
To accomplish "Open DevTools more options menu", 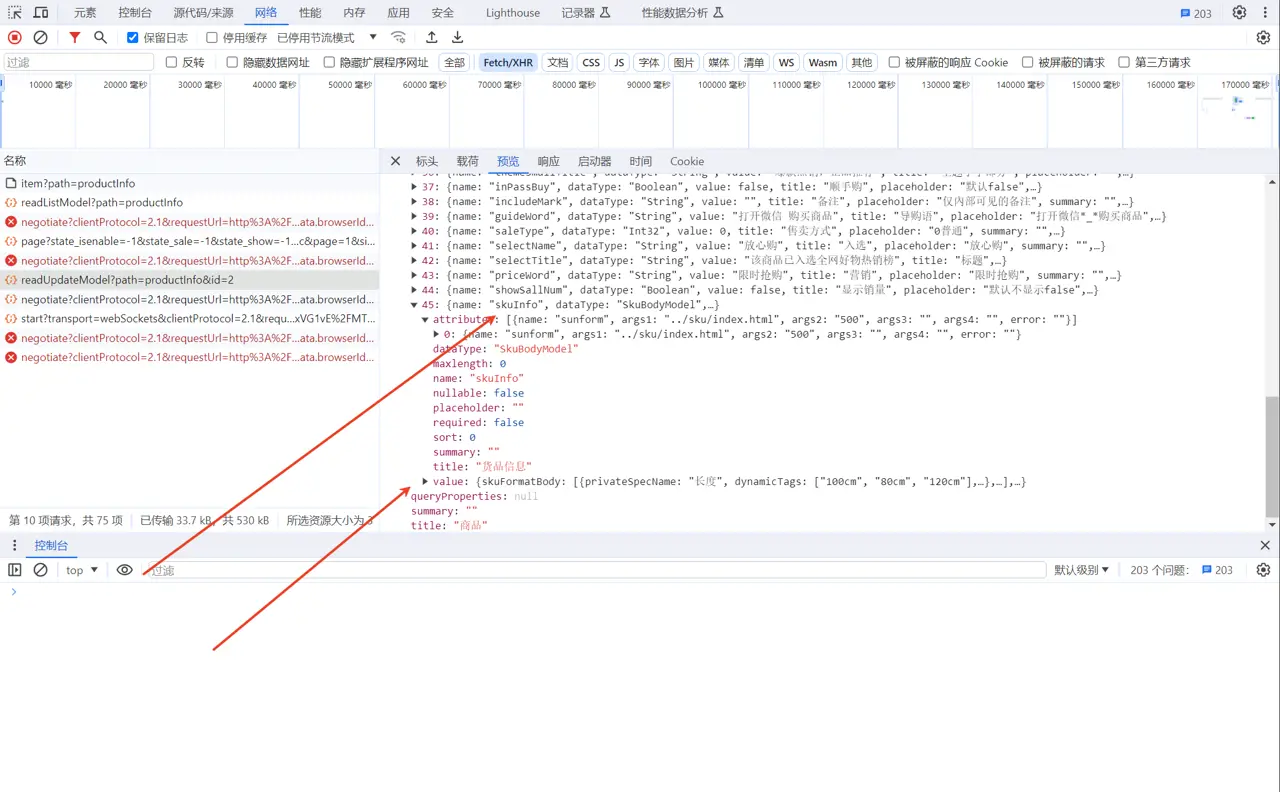I will coord(1264,13).
